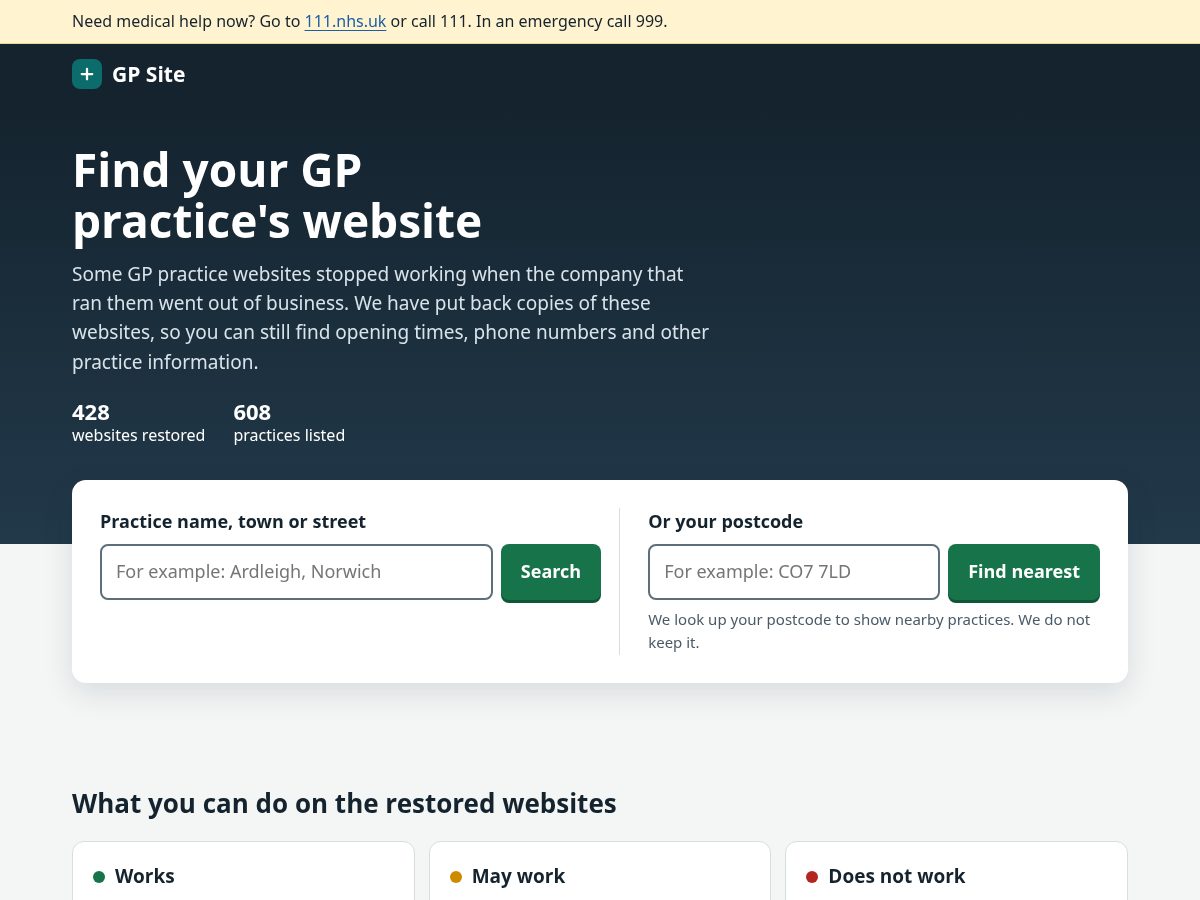The height and width of the screenshot is (900, 1200).
Task: Follow the 111.nhs.uk link in banner
Action: (345, 21)
